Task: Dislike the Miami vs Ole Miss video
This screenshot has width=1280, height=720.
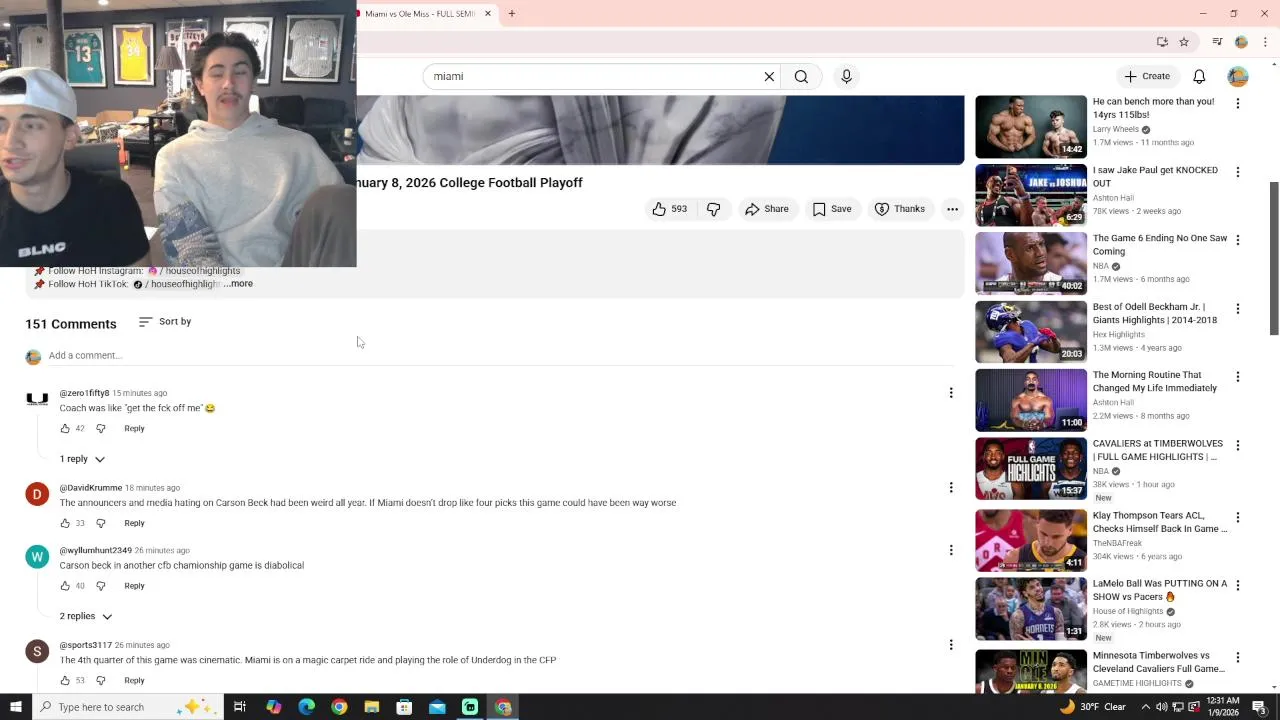Action: tap(714, 209)
